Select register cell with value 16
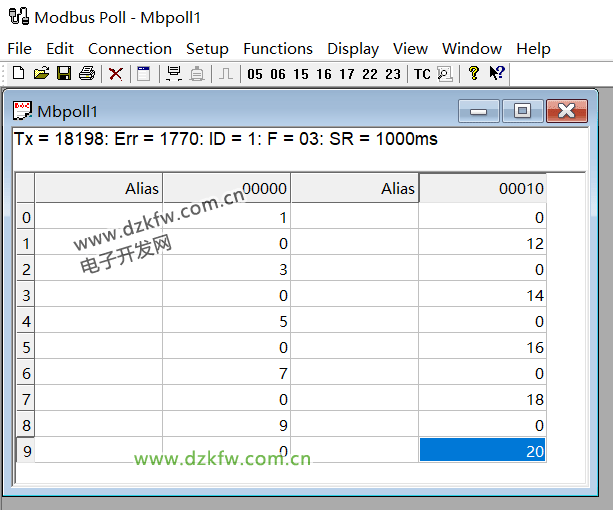 pos(482,346)
